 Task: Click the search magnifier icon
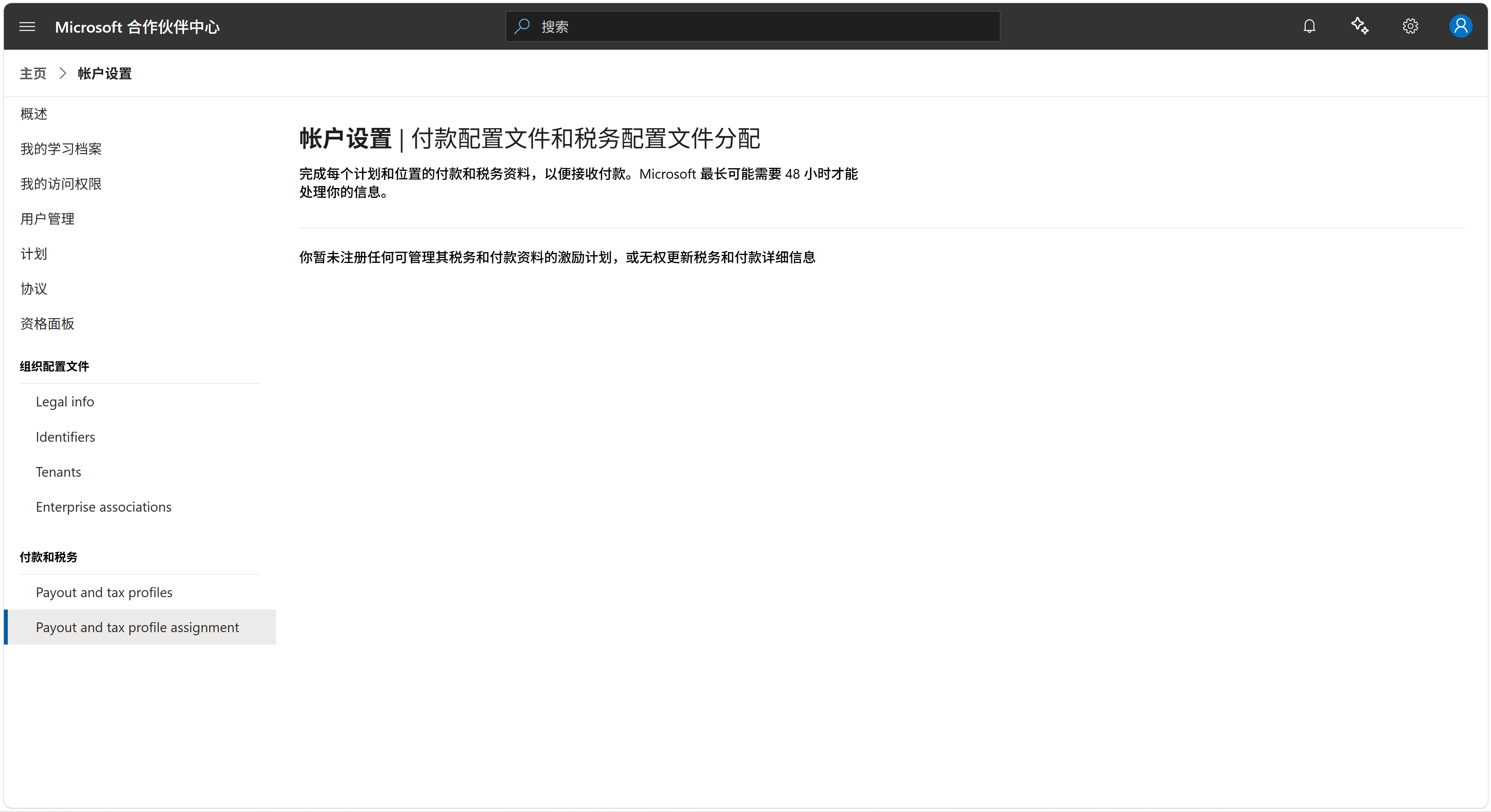tap(522, 26)
